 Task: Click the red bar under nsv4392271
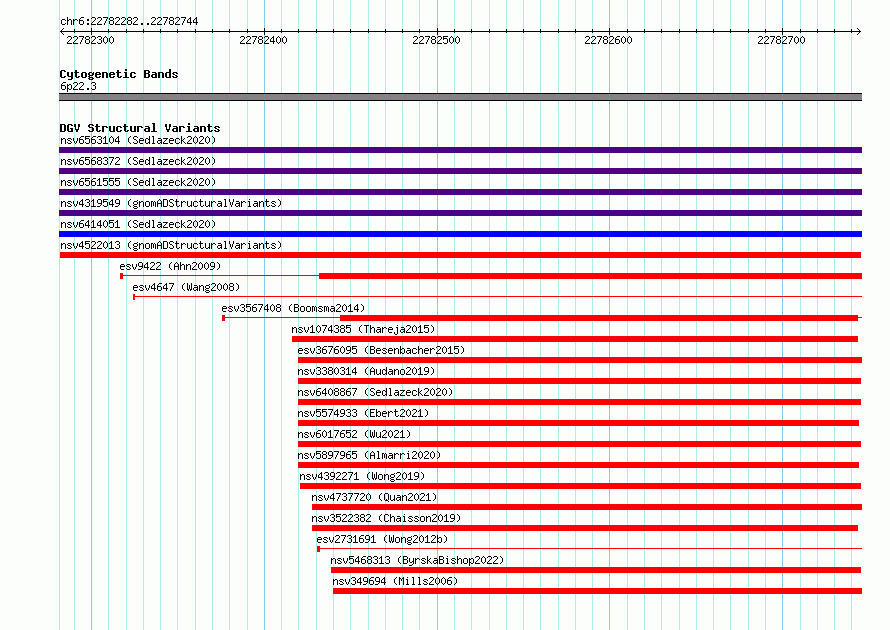(x=581, y=486)
